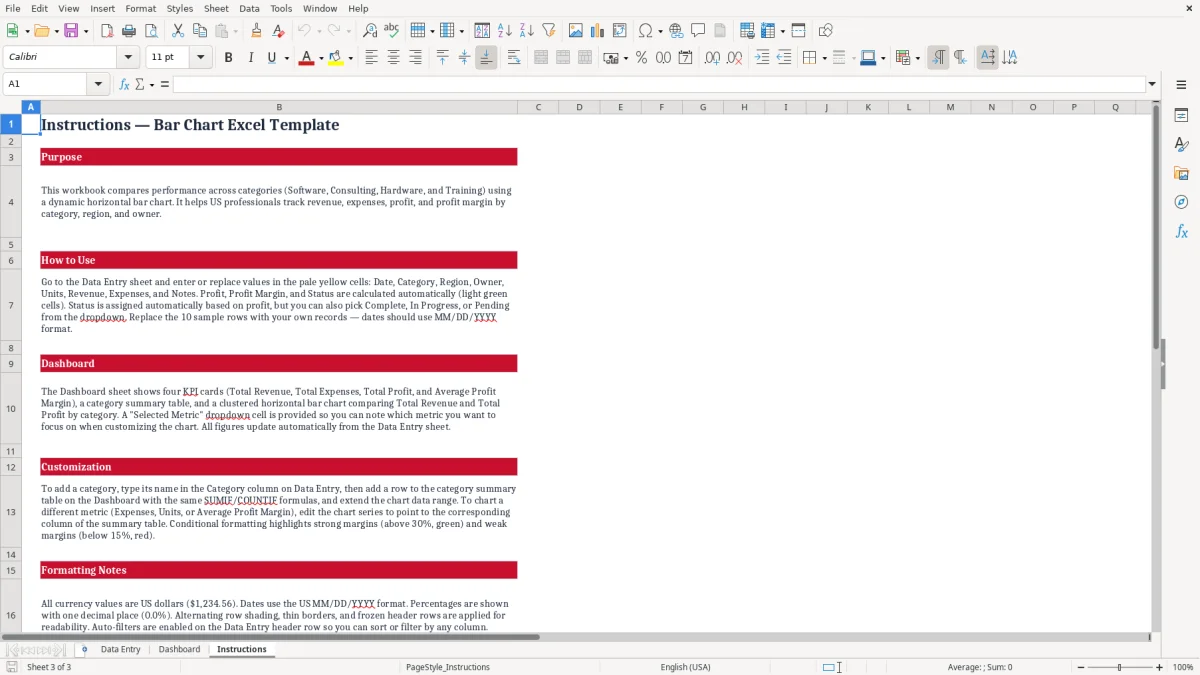Open the Function Wizard fx icon
1200x675 pixels.
(x=124, y=84)
